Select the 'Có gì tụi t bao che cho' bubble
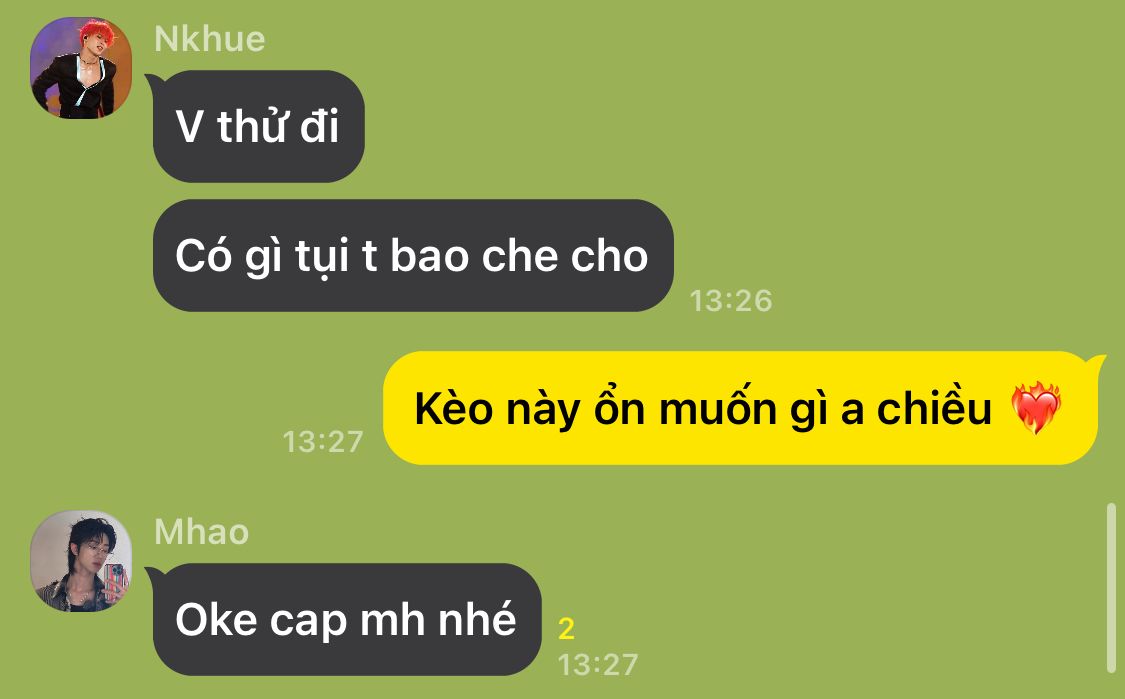The height and width of the screenshot is (699, 1125). (x=413, y=255)
